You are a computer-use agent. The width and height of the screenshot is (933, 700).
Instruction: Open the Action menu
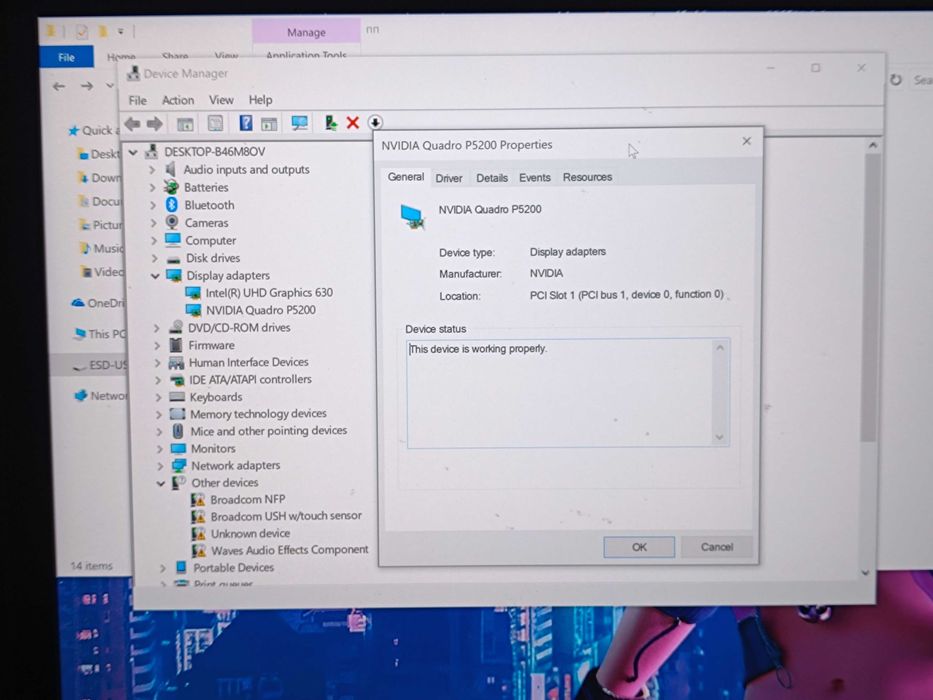coord(178,100)
